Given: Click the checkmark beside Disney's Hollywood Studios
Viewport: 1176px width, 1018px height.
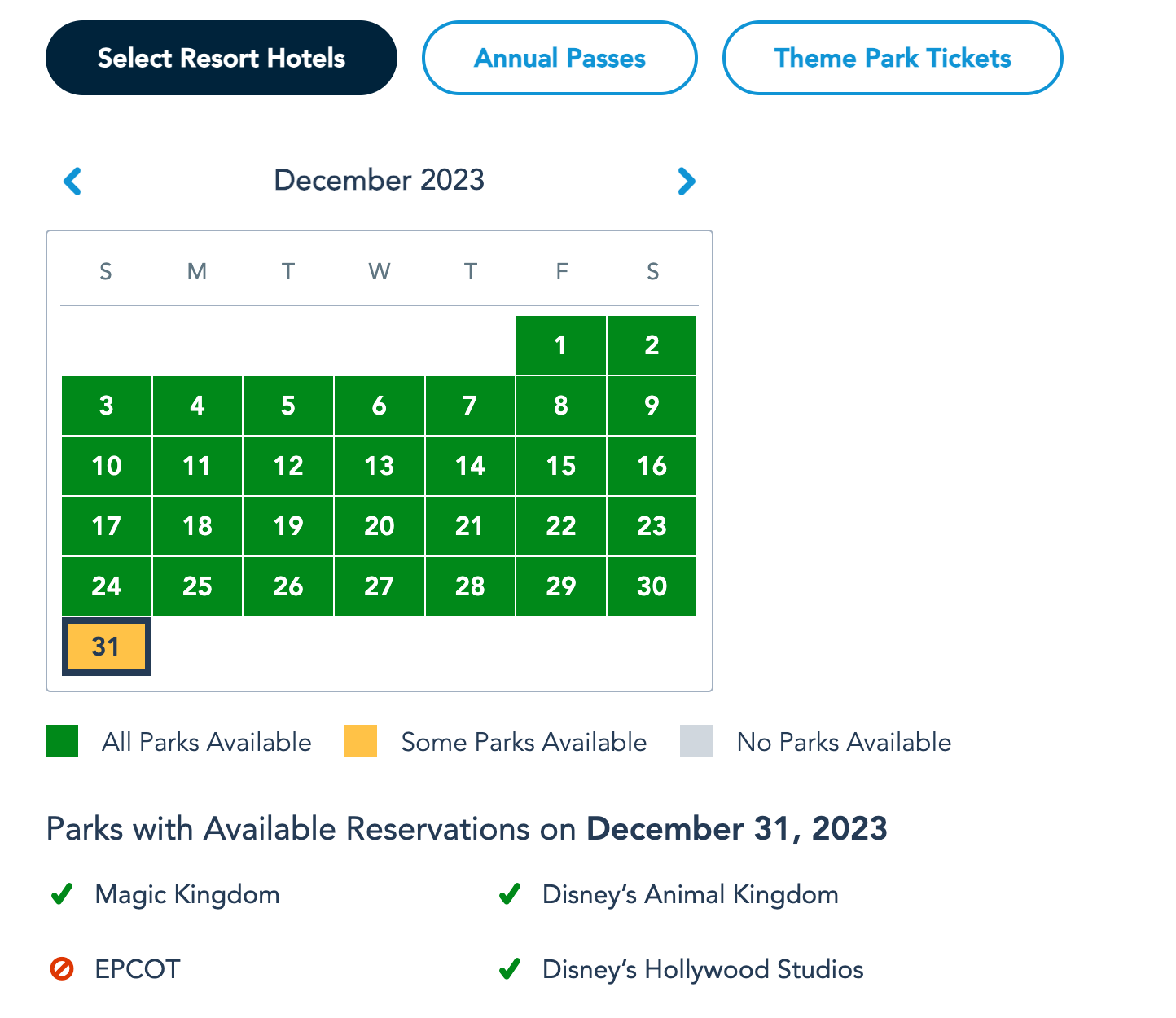Looking at the screenshot, I should (x=510, y=969).
